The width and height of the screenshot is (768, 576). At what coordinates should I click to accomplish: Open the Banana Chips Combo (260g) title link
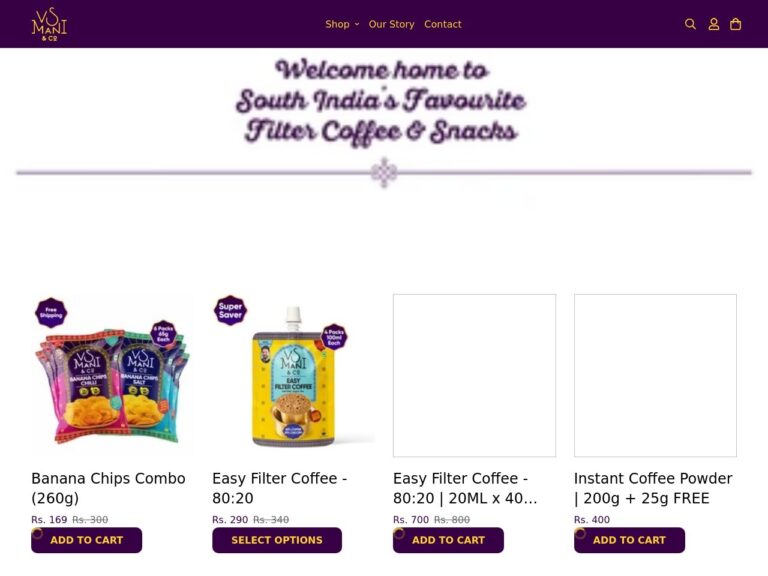pyautogui.click(x=108, y=488)
